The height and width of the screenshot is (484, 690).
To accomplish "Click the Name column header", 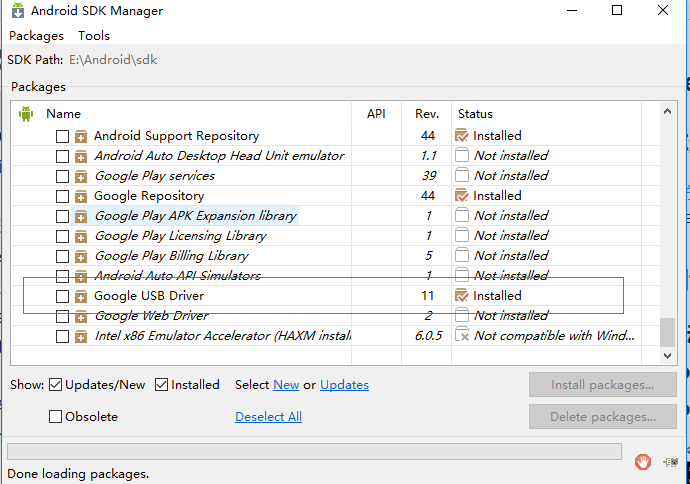I will point(63,114).
